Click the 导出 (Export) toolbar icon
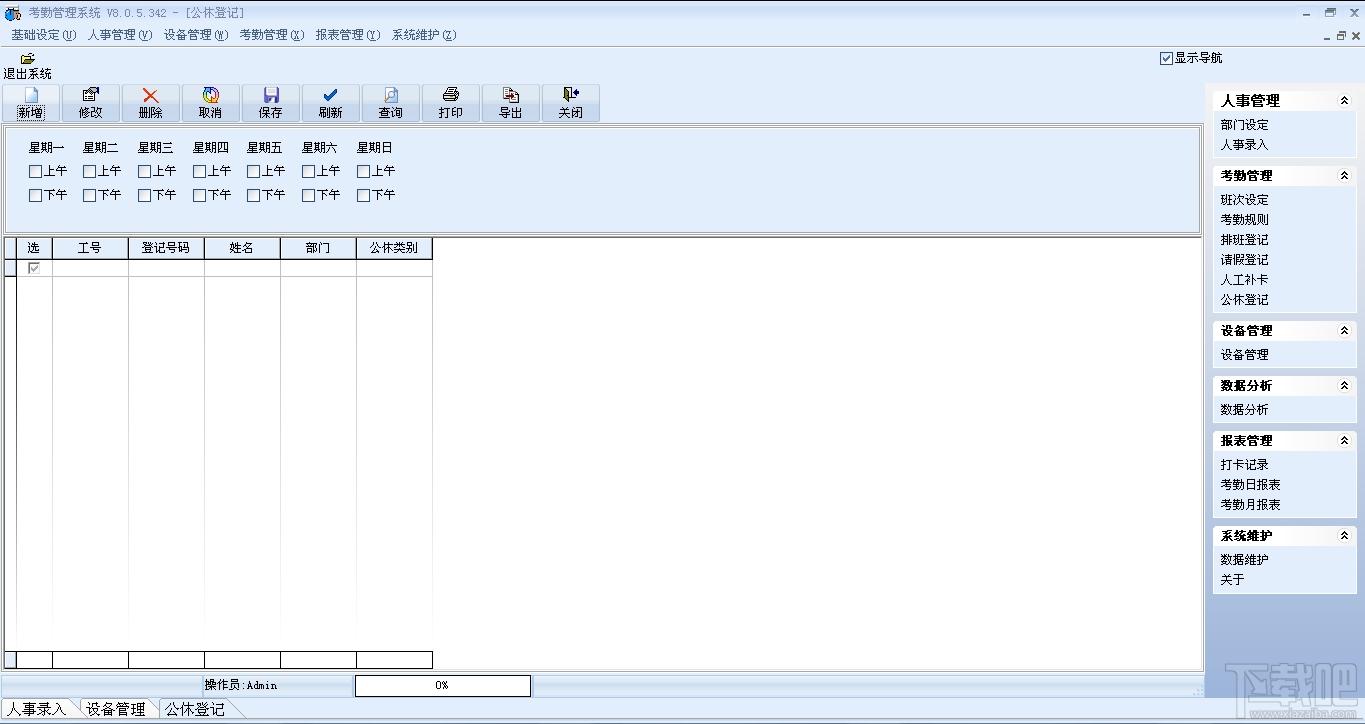The height and width of the screenshot is (724, 1365). click(511, 95)
